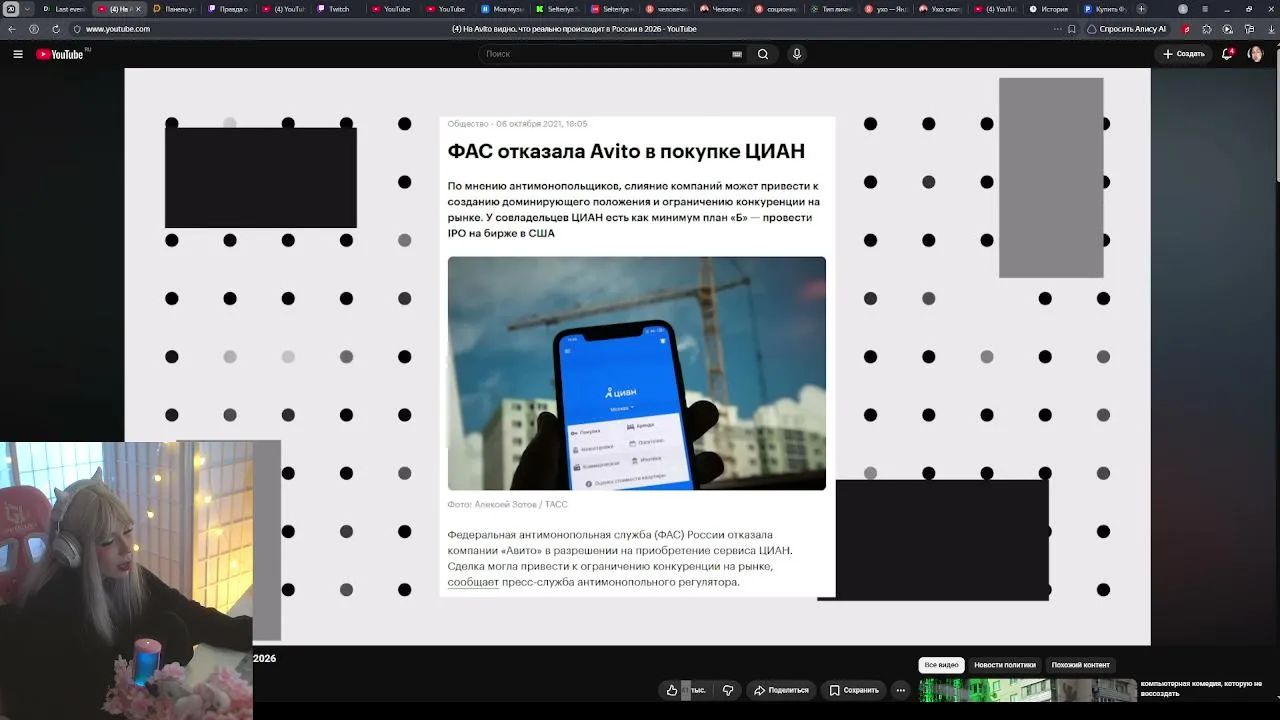
Task: Switch to the Правда tab
Action: (227, 9)
